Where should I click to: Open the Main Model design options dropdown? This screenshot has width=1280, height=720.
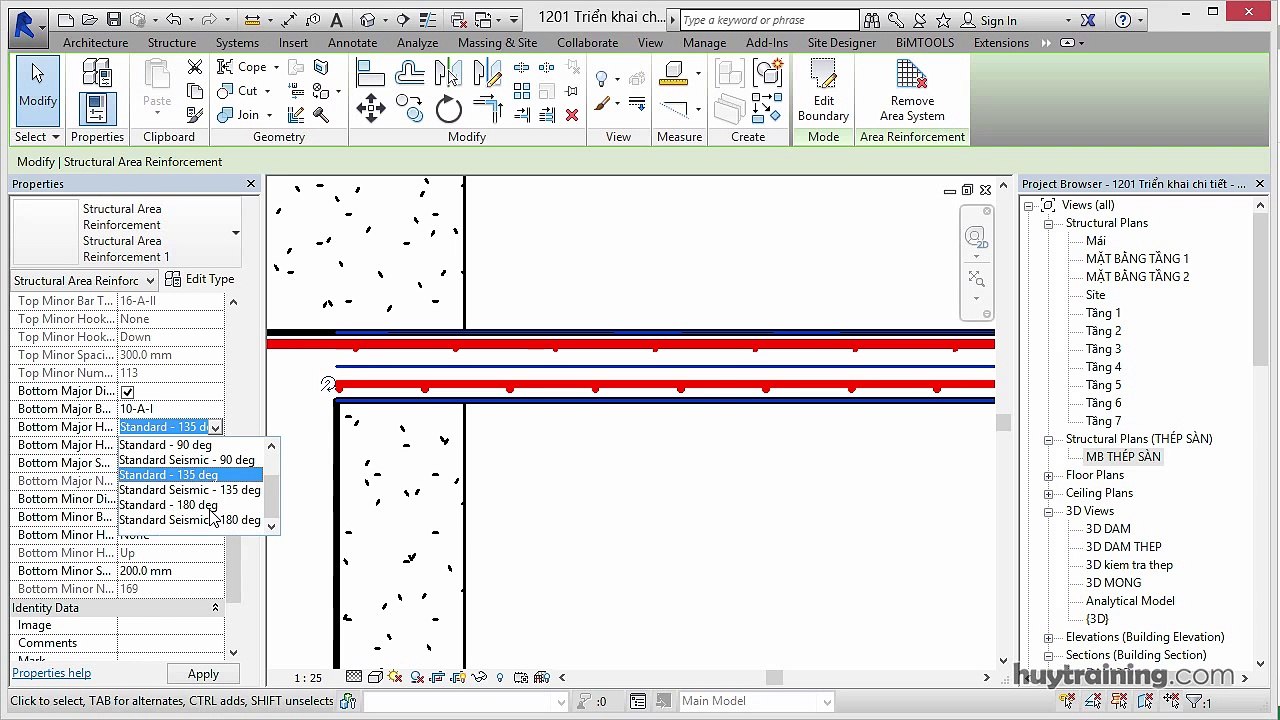tap(756, 702)
